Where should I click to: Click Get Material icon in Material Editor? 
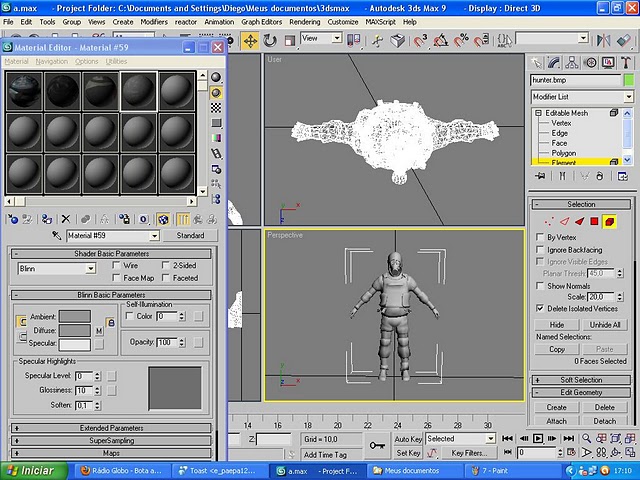(x=13, y=220)
